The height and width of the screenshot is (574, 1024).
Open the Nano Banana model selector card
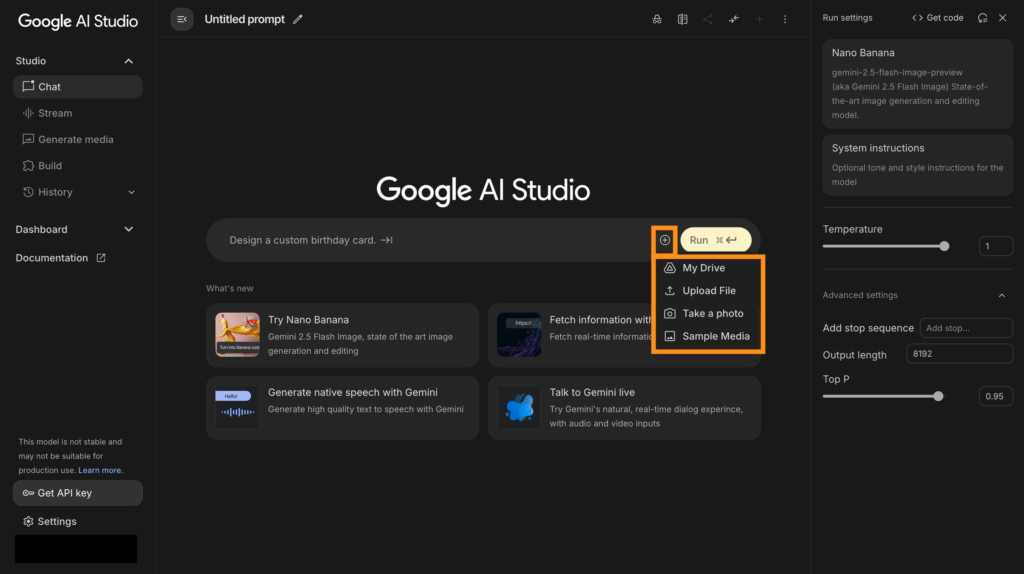tap(918, 84)
